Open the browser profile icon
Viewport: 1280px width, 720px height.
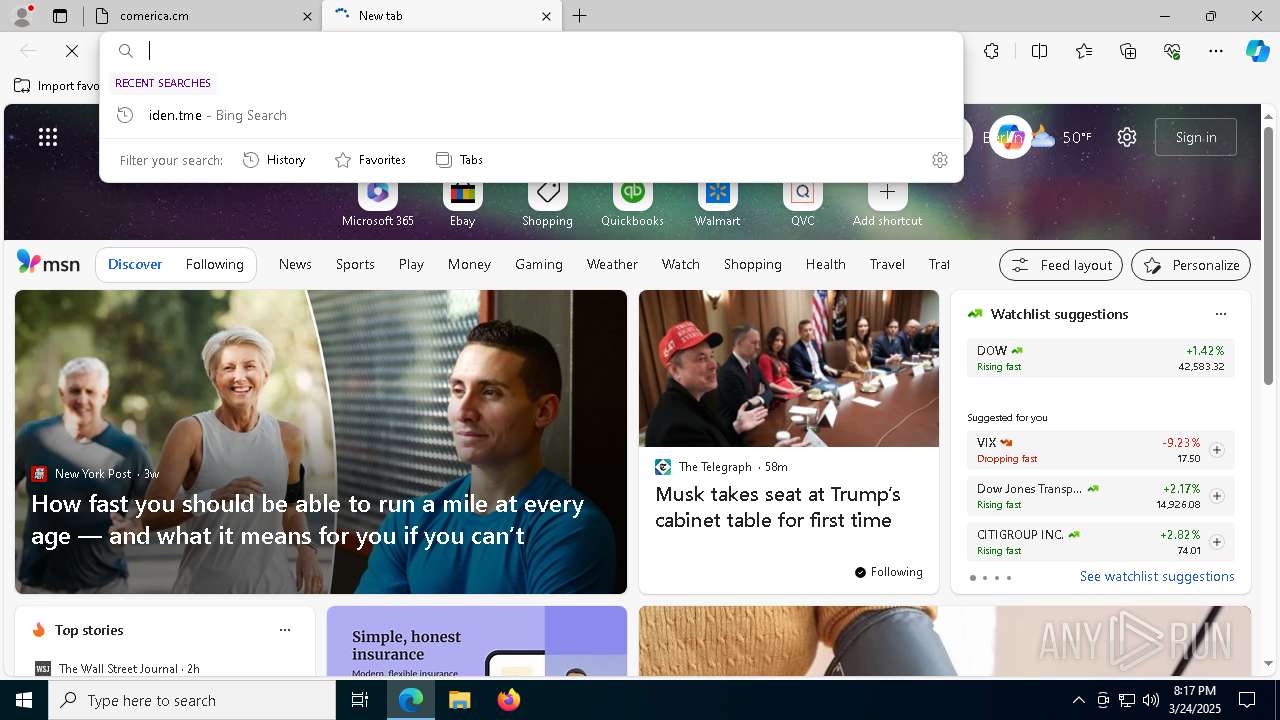click(x=22, y=15)
